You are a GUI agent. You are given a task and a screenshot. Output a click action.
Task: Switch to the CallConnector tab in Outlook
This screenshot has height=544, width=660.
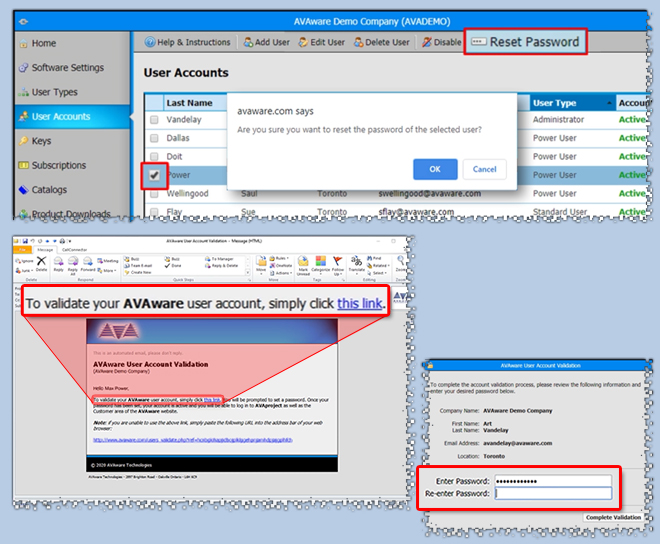[x=74, y=250]
